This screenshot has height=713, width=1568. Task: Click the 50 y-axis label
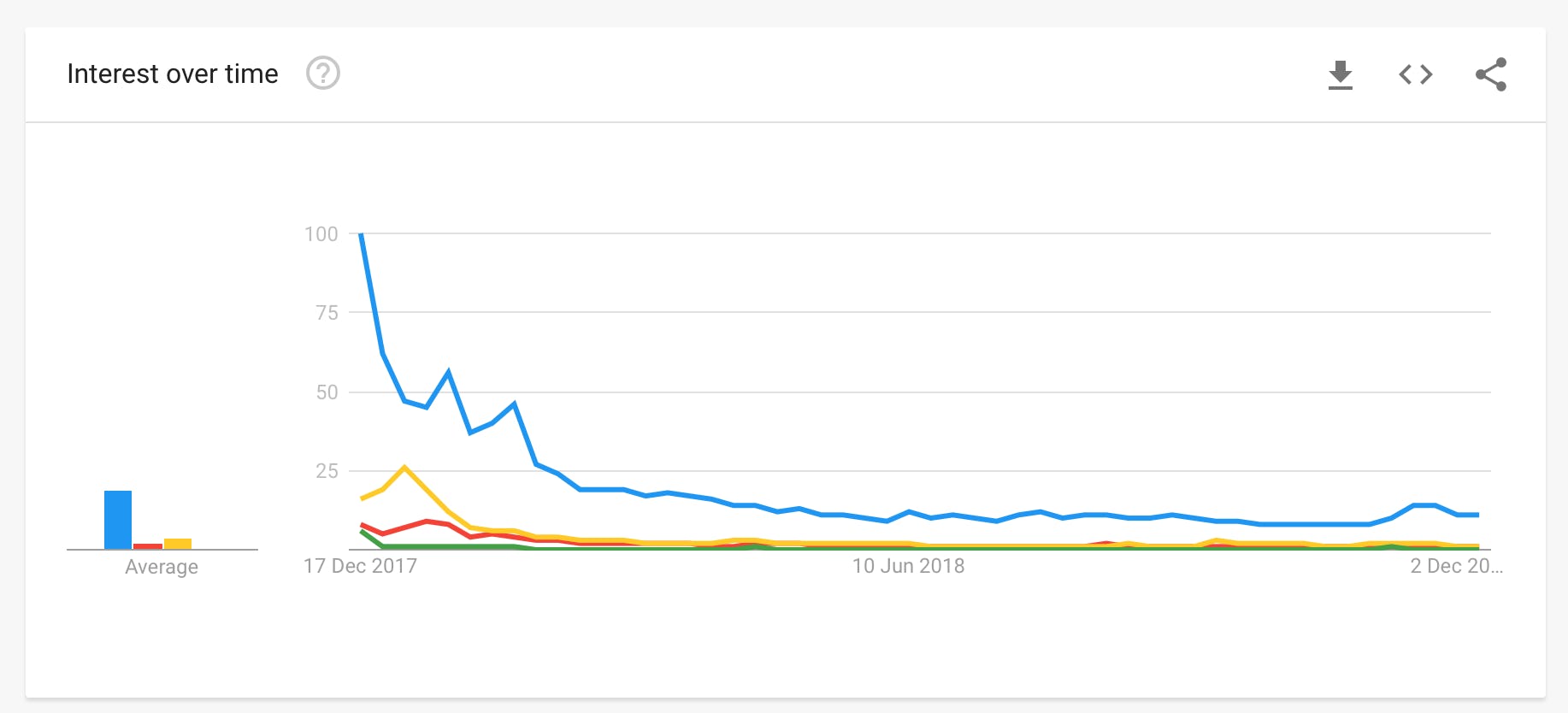[327, 392]
